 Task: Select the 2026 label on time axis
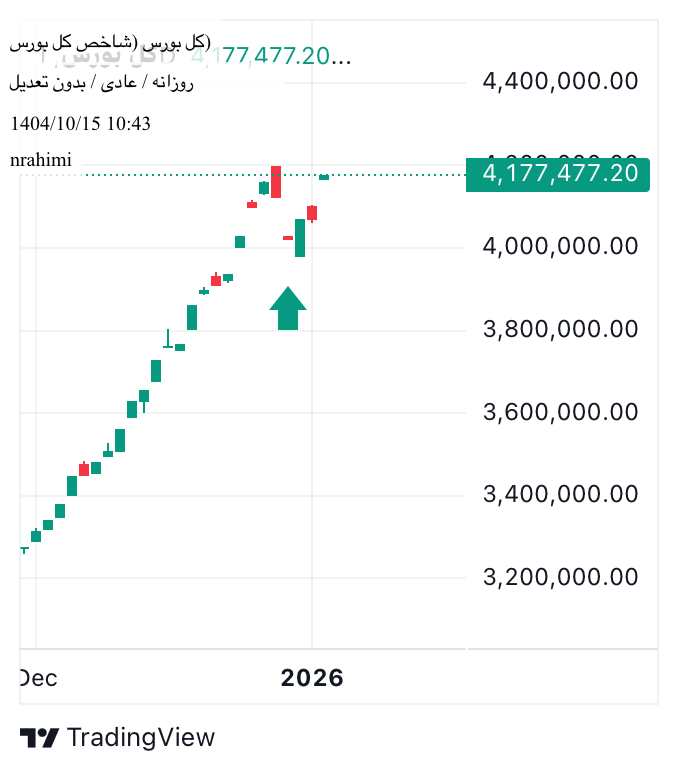(312, 678)
